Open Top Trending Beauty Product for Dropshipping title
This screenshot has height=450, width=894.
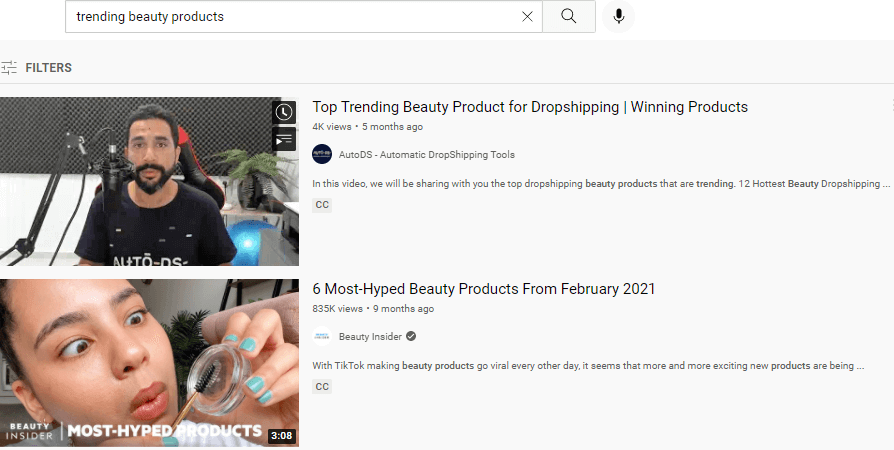[530, 107]
